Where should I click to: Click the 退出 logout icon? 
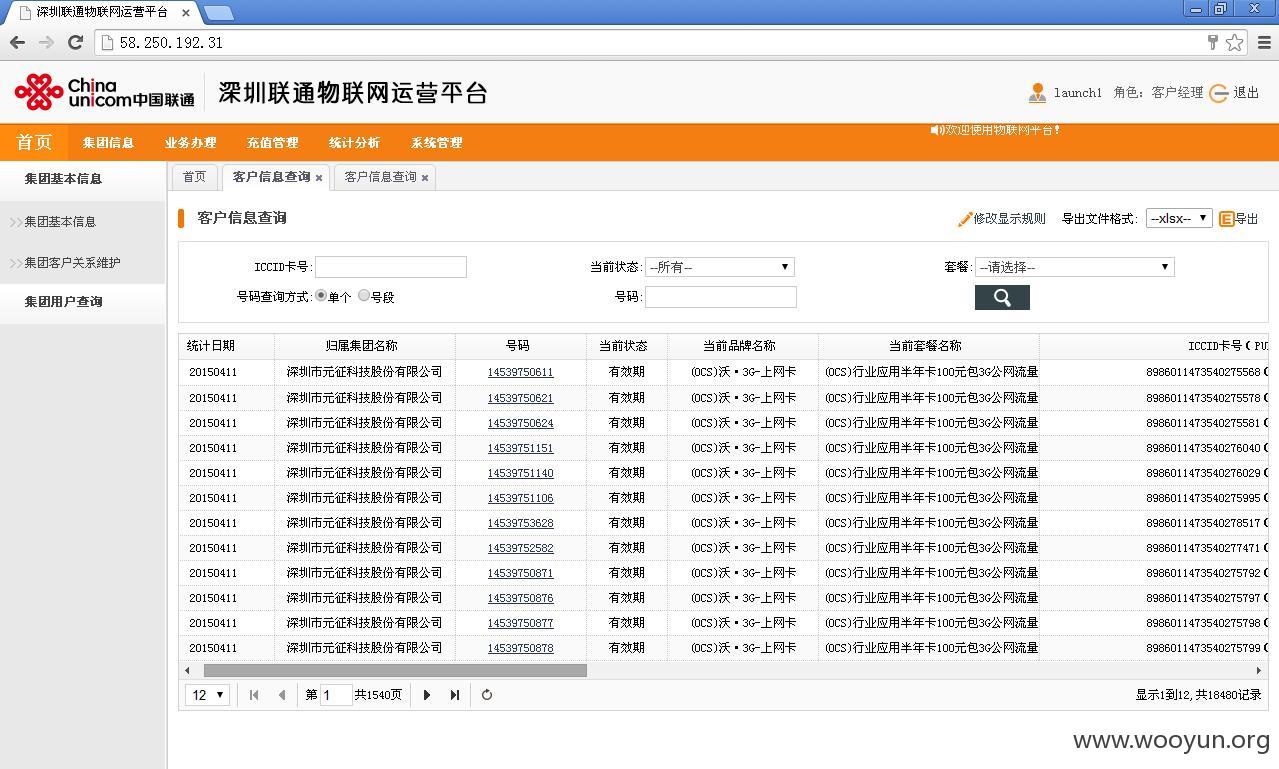coord(1218,93)
